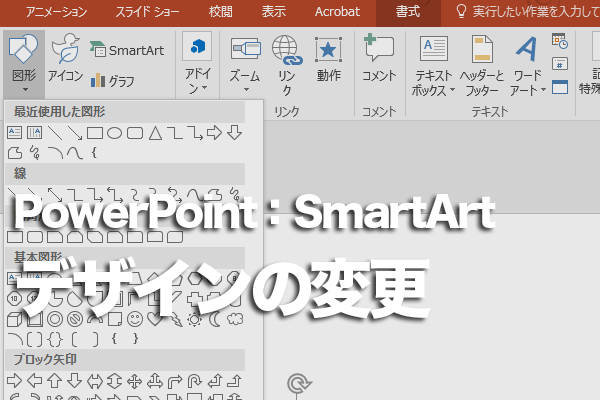Expand the テキストボックス dropdown arrow
This screenshot has width=600, height=400.
(452, 90)
